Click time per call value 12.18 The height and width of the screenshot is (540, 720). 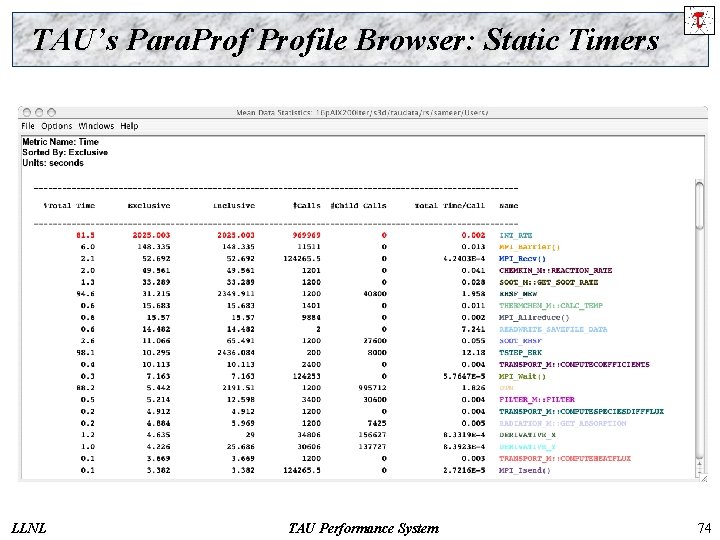pos(473,353)
